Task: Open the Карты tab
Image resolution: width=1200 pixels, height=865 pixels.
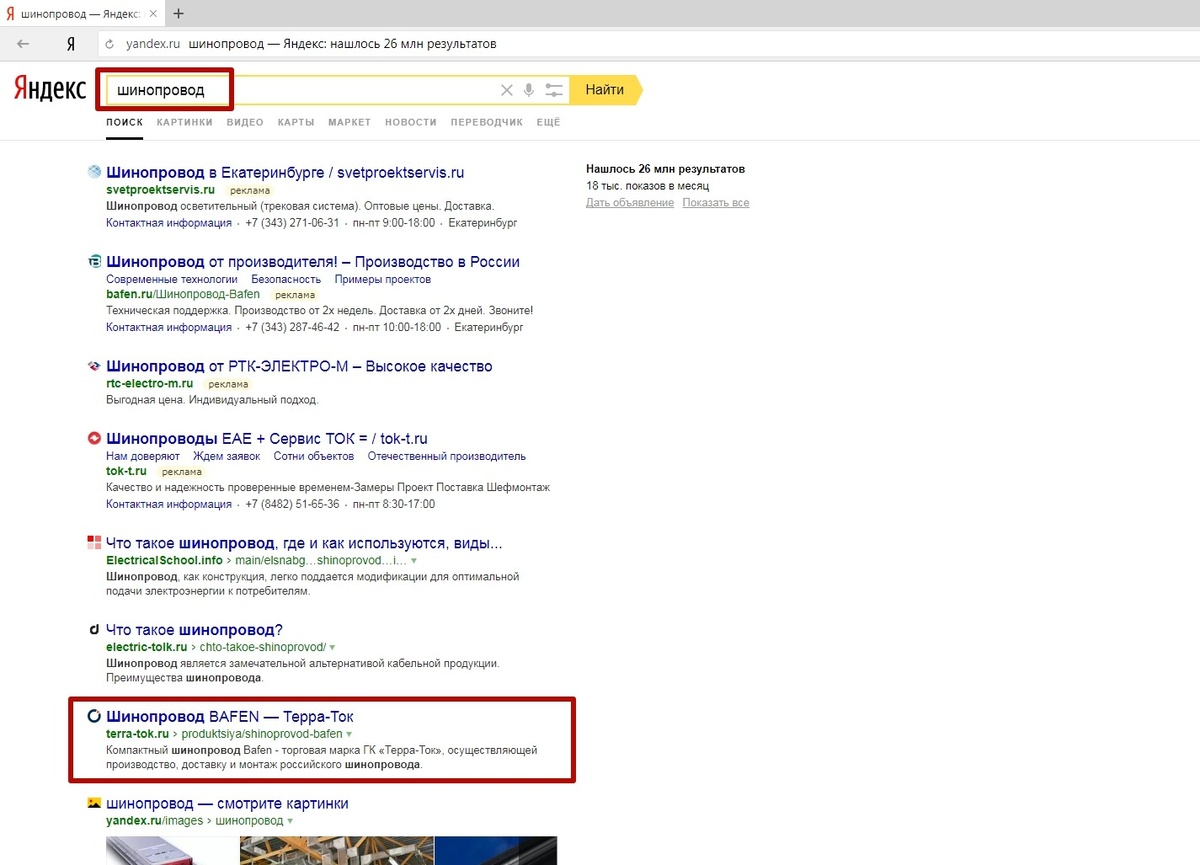Action: click(x=296, y=122)
